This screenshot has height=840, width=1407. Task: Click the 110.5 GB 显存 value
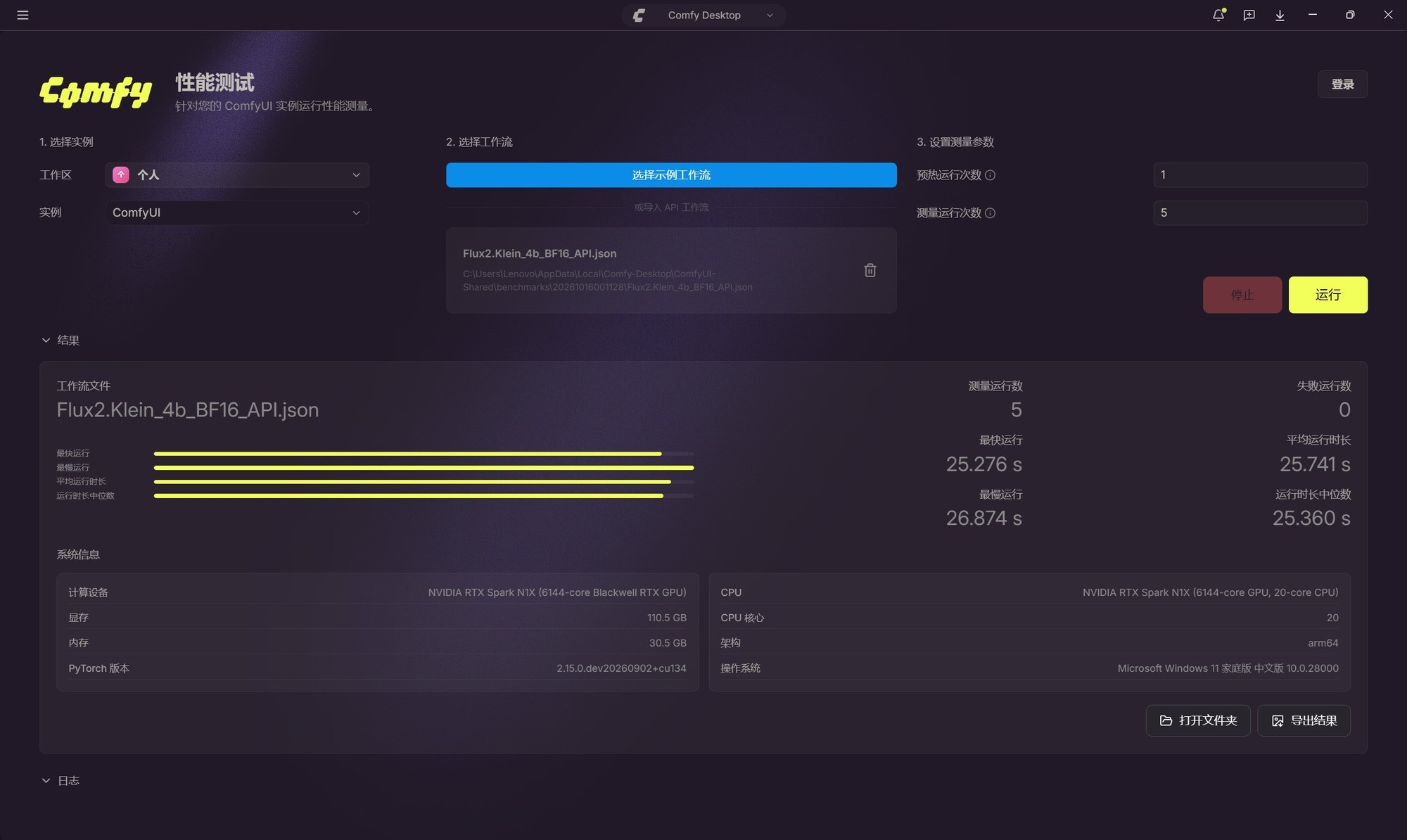pyautogui.click(x=667, y=618)
